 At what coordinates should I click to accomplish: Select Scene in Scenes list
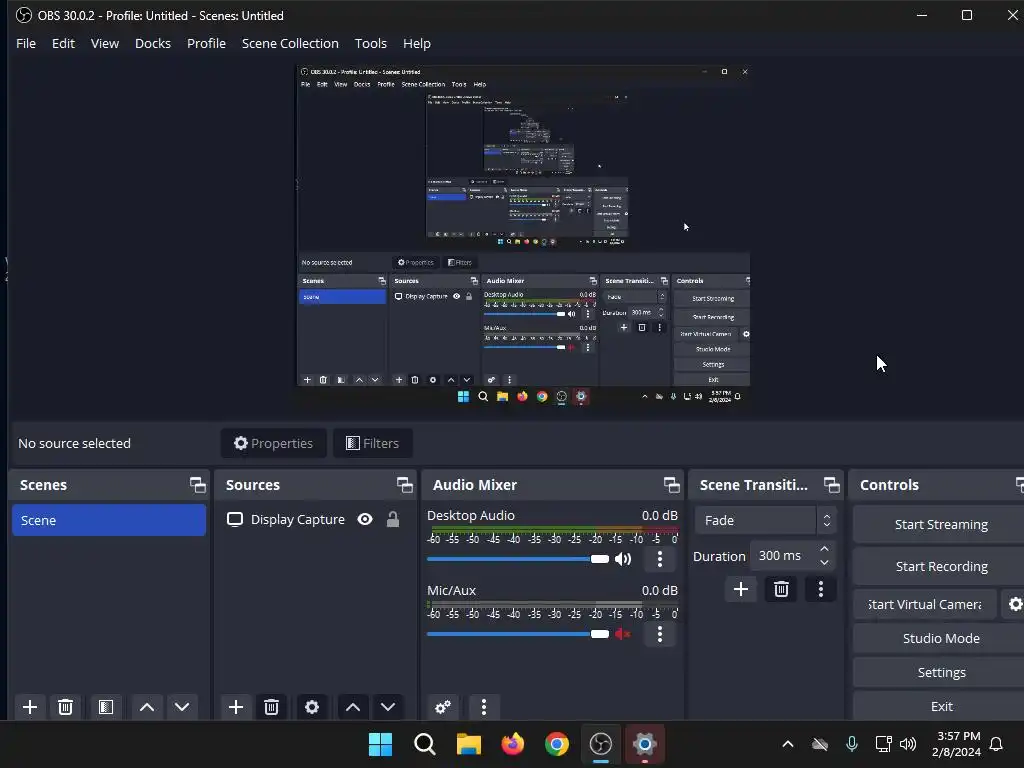coord(109,520)
